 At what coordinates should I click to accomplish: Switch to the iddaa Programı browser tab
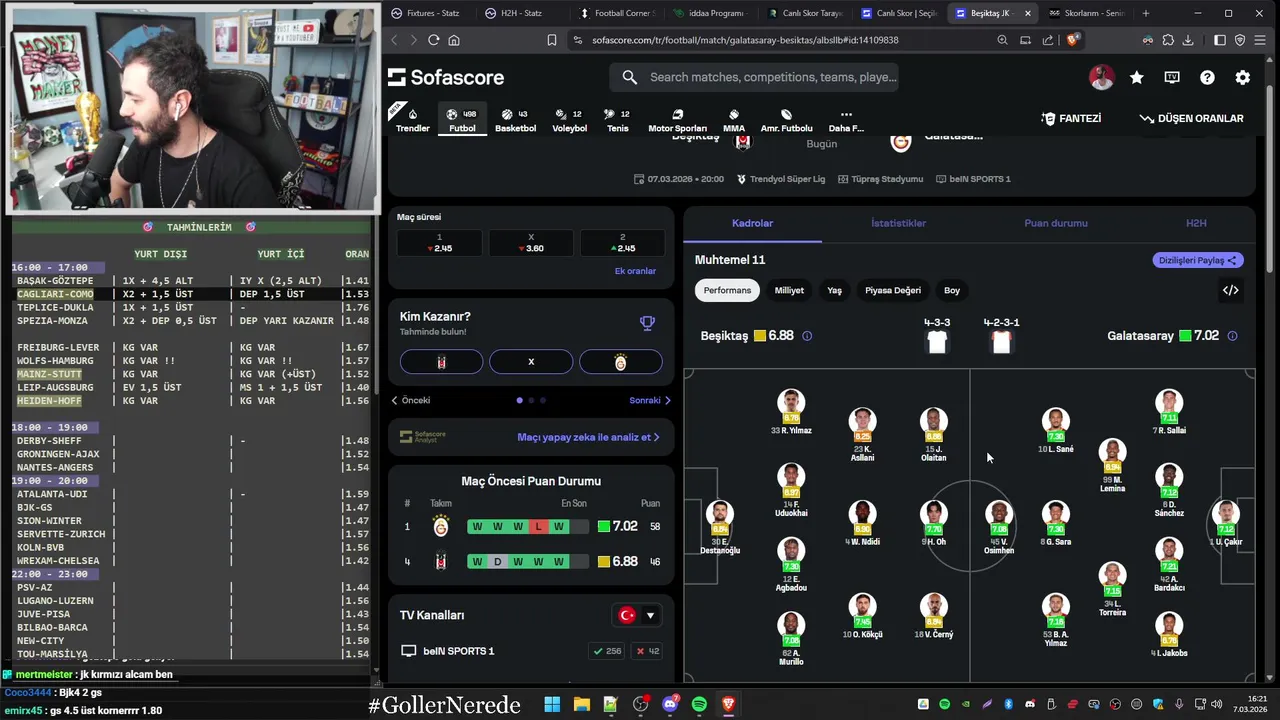709,13
